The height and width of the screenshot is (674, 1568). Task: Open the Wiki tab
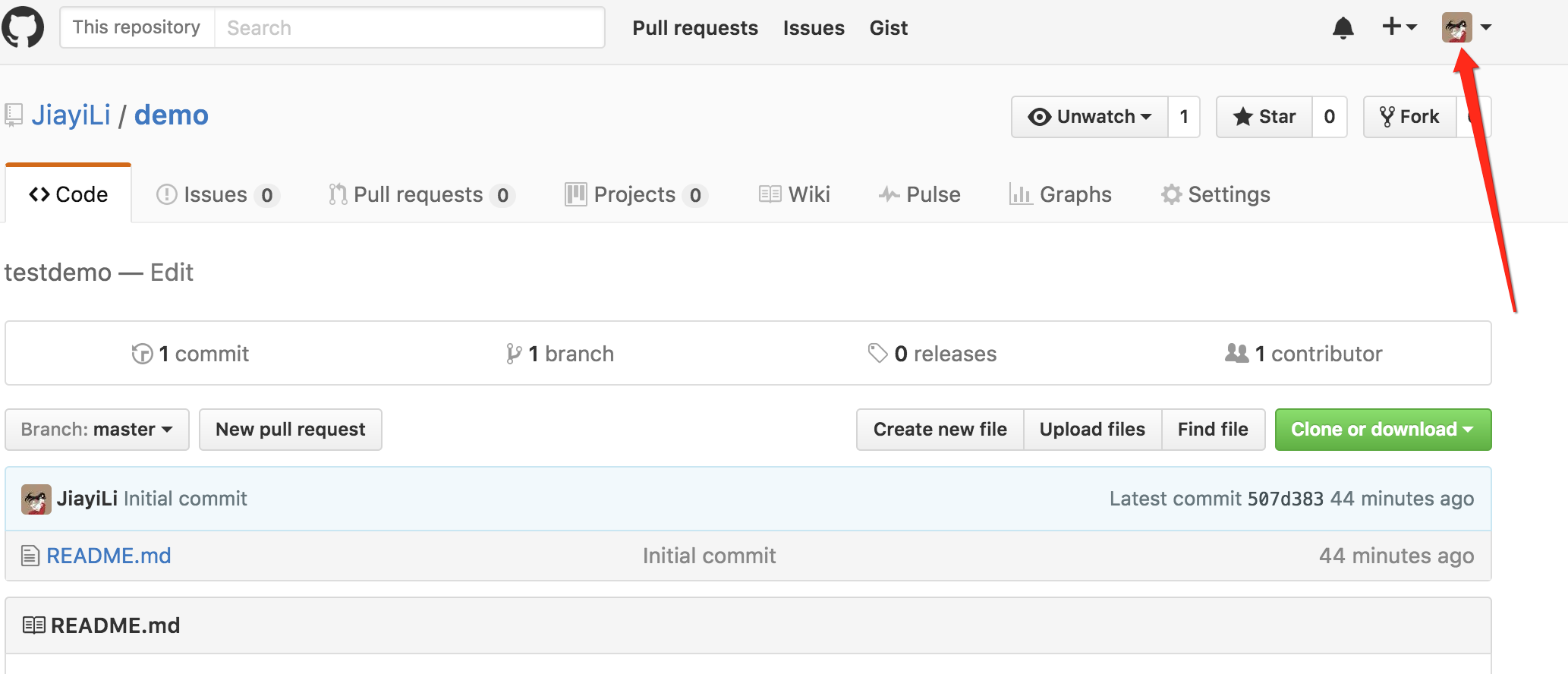pyautogui.click(x=794, y=195)
